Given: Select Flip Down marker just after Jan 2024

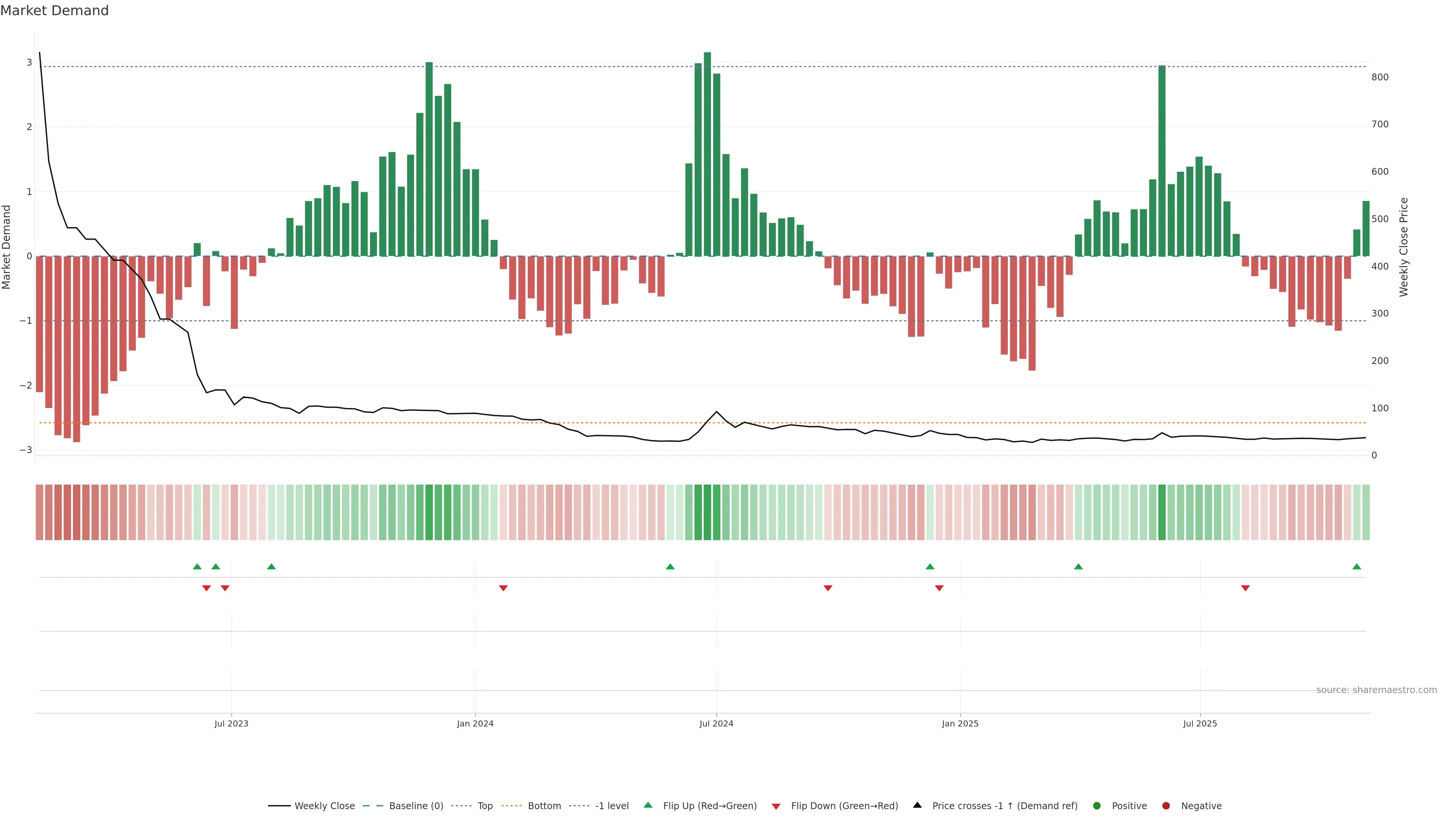Looking at the screenshot, I should click(503, 588).
